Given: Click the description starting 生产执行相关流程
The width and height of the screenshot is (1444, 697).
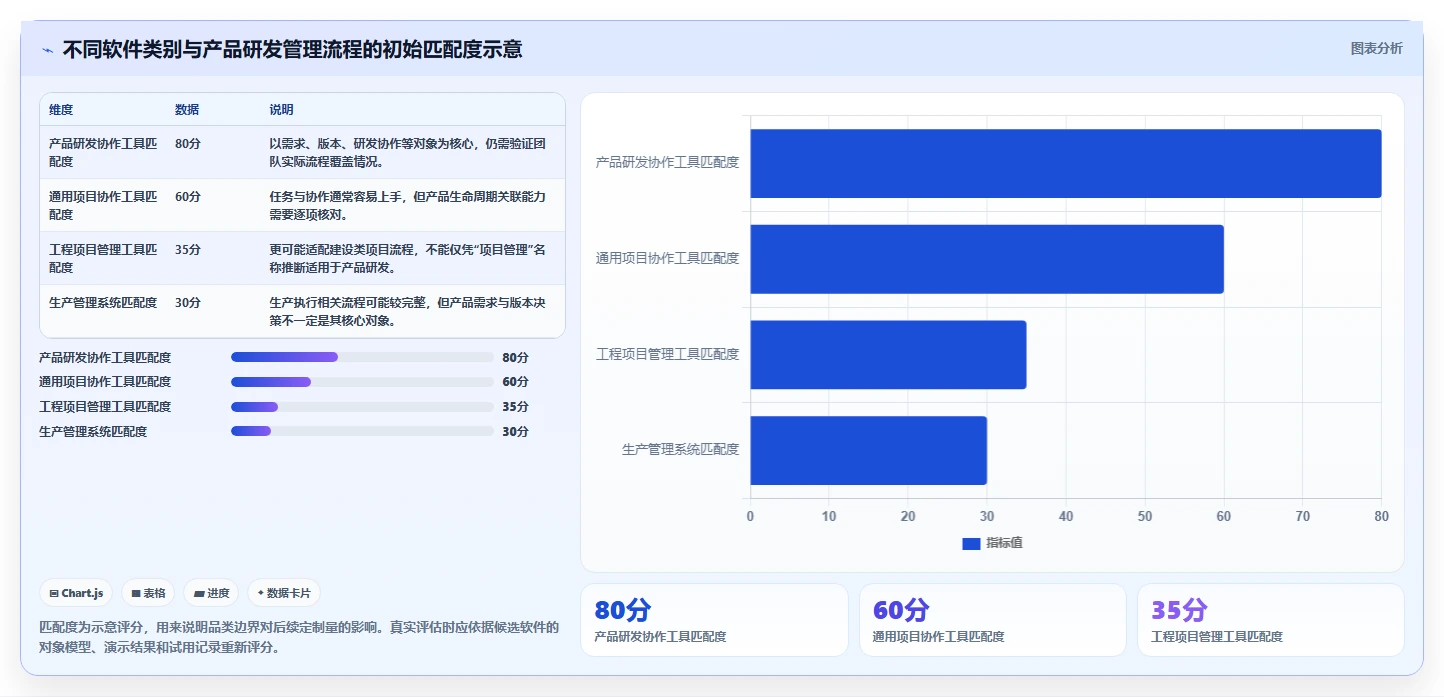Looking at the screenshot, I should click(x=408, y=311).
